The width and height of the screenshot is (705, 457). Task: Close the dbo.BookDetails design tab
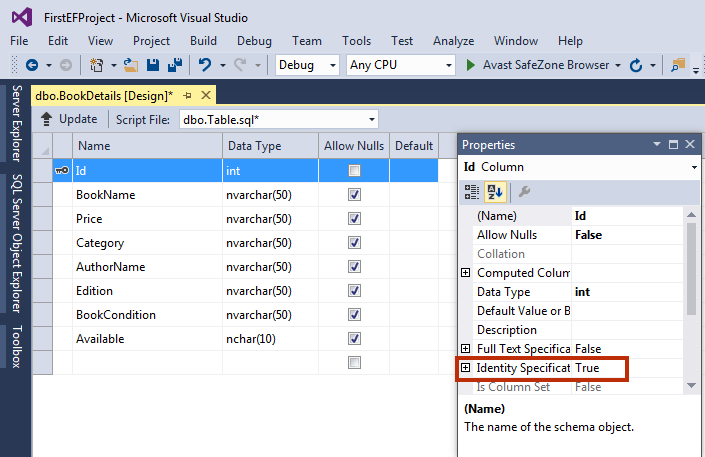tap(206, 95)
